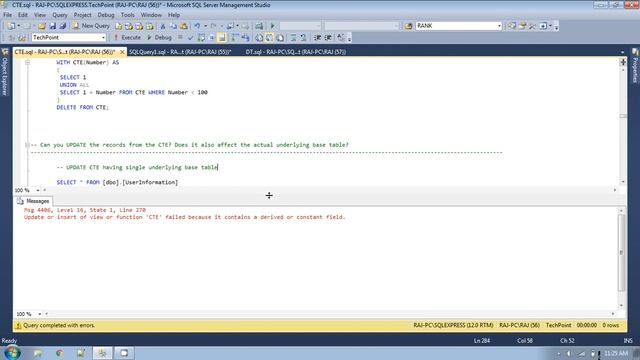Click the Parse checkmark icon
Viewport: 640px width, 360px height.
pyautogui.click(x=190, y=38)
